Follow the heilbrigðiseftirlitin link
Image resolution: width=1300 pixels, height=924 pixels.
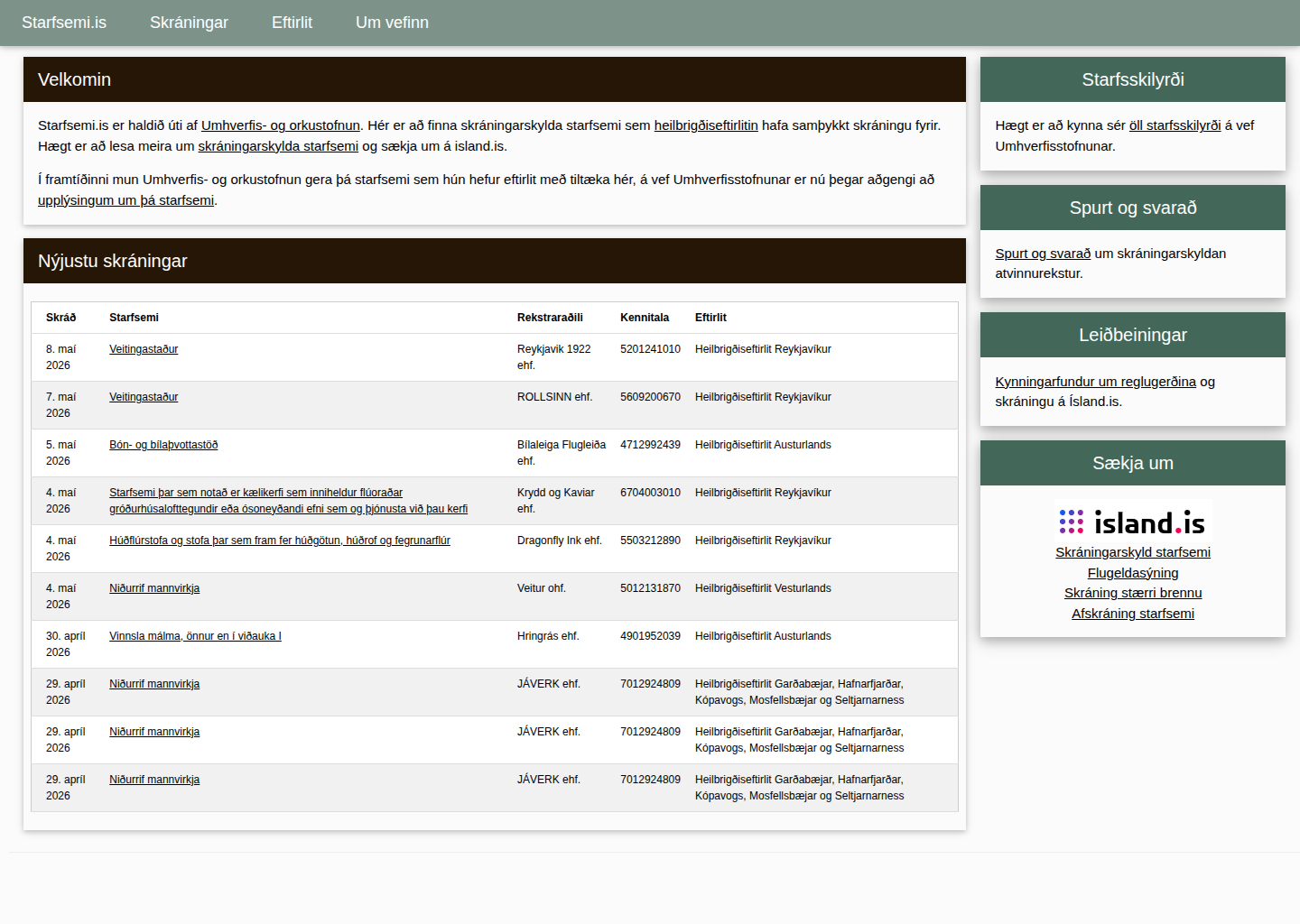(x=706, y=125)
